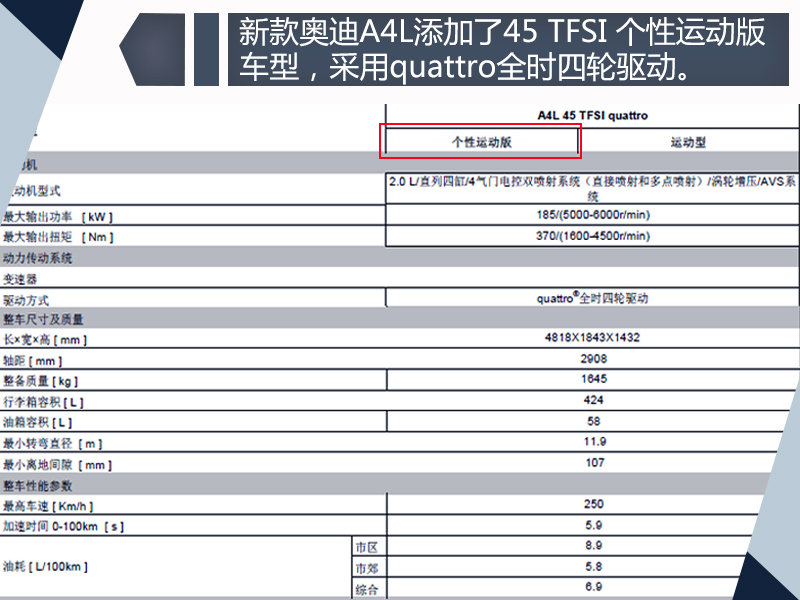Select the top speed value '250'
The width and height of the screenshot is (800, 600).
point(594,504)
